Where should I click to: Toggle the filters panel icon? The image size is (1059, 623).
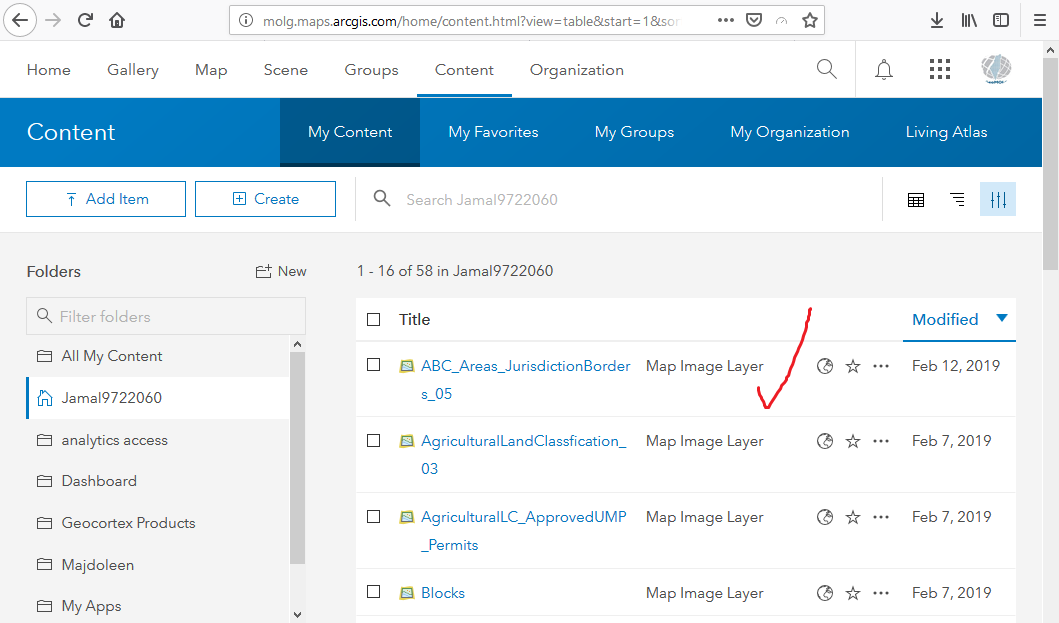[x=998, y=199]
